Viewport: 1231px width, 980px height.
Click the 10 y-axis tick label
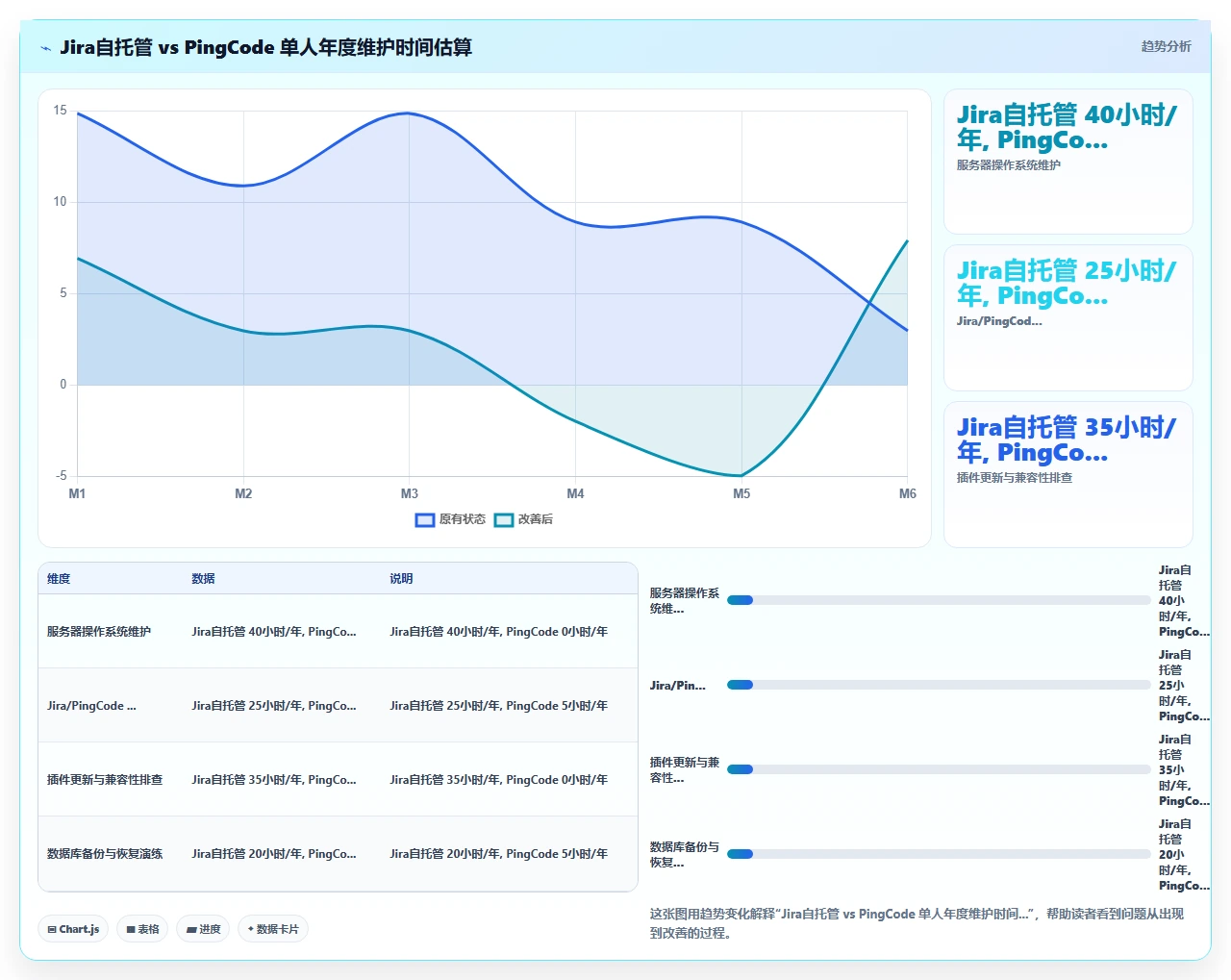(61, 202)
